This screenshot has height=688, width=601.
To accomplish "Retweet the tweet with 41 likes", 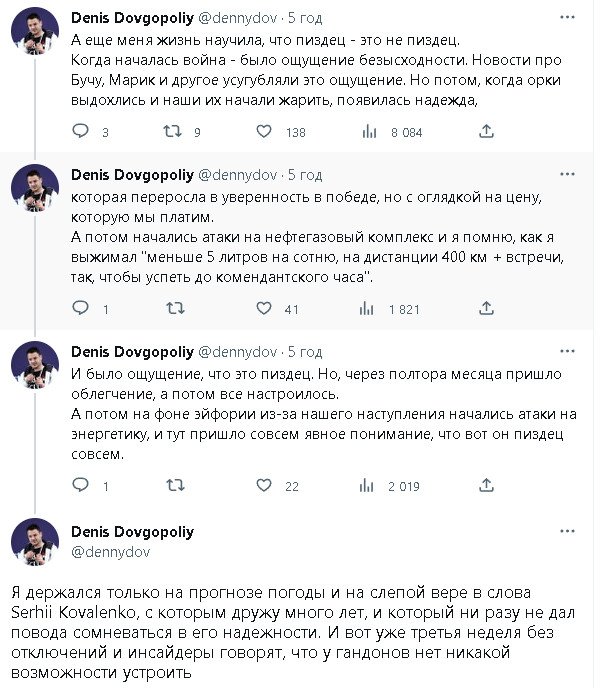I will pos(173,309).
